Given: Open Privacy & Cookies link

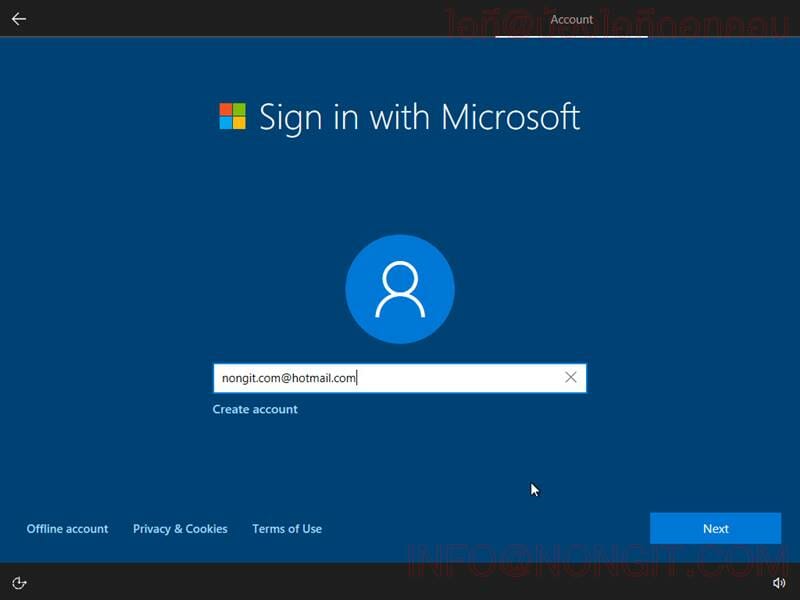Looking at the screenshot, I should pos(180,529).
